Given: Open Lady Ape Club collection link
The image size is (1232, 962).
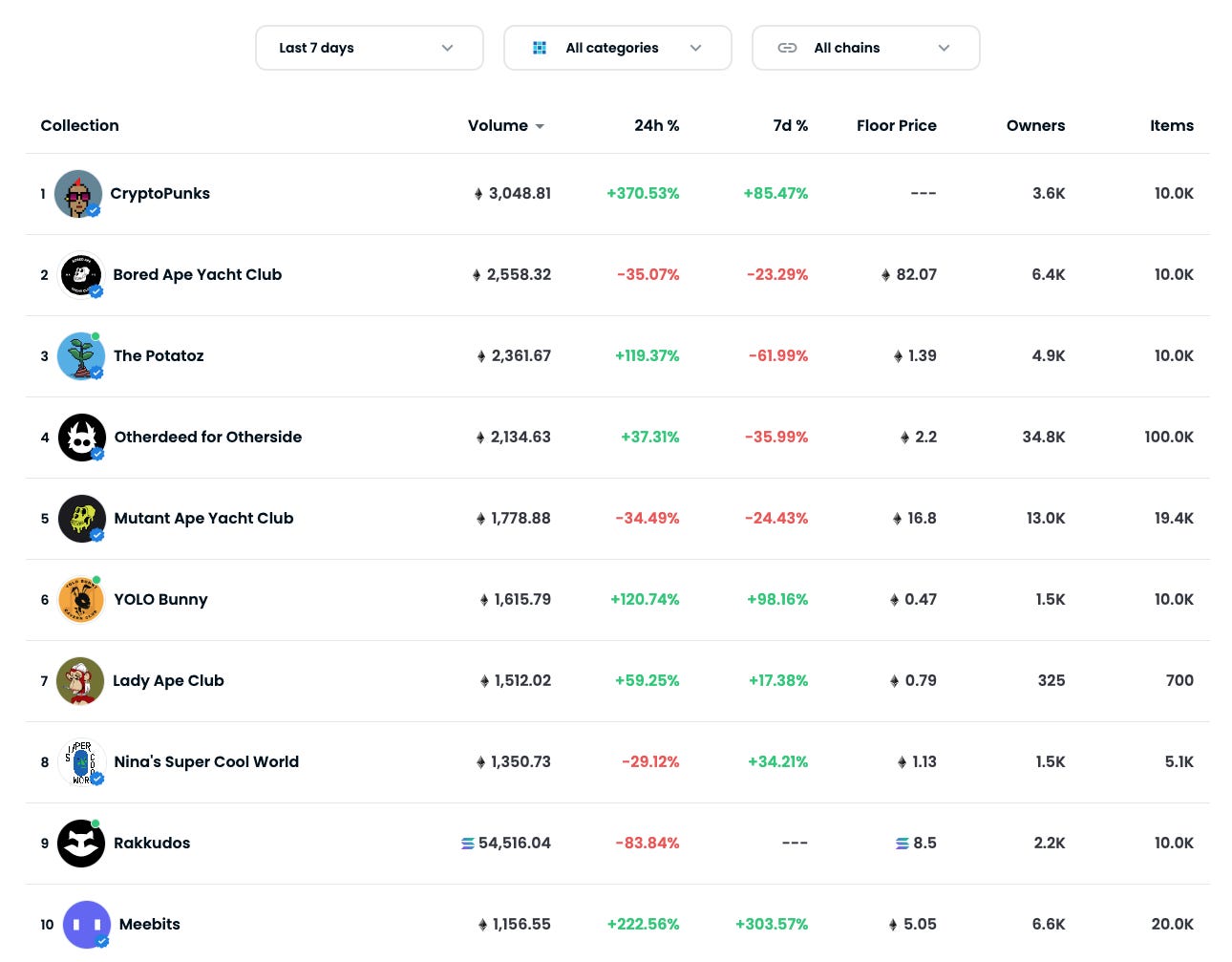Looking at the screenshot, I should [168, 680].
